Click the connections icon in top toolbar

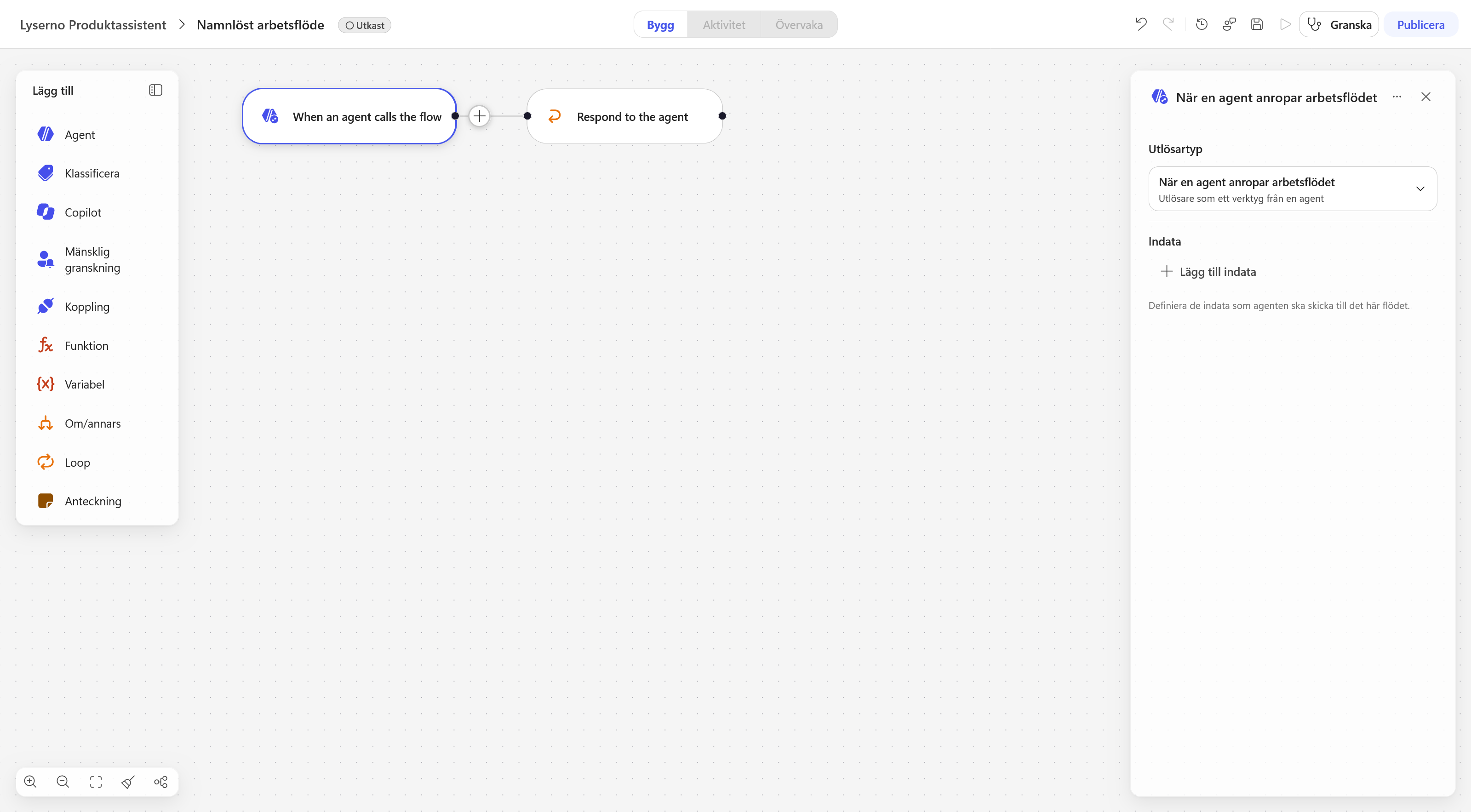1229,24
